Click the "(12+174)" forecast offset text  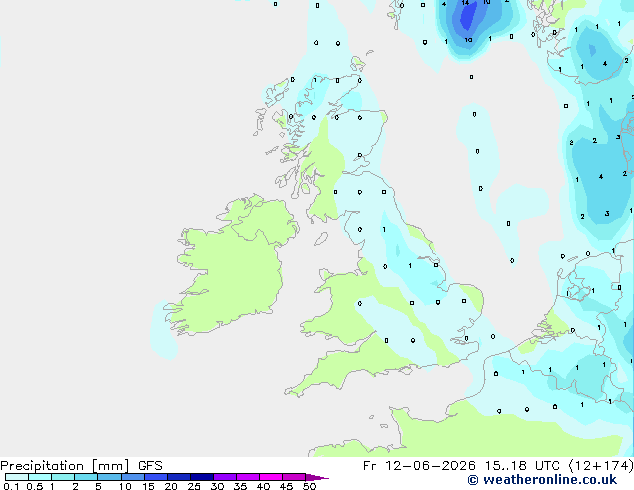coord(601,466)
